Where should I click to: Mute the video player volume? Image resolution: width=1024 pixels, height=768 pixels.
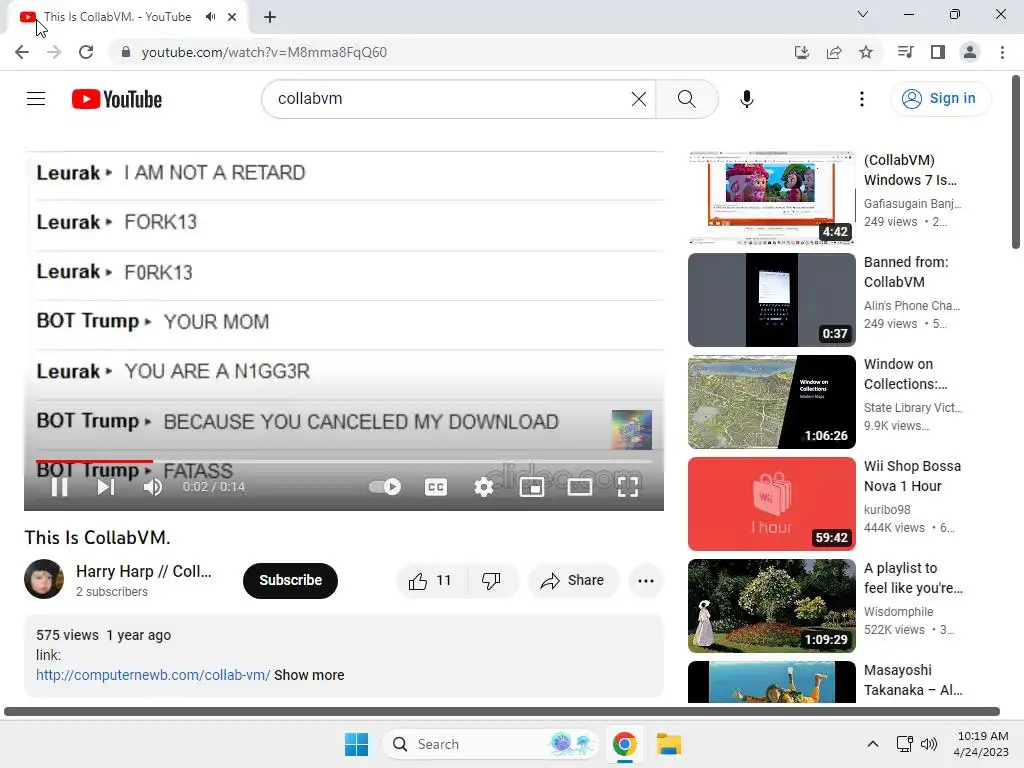152,487
